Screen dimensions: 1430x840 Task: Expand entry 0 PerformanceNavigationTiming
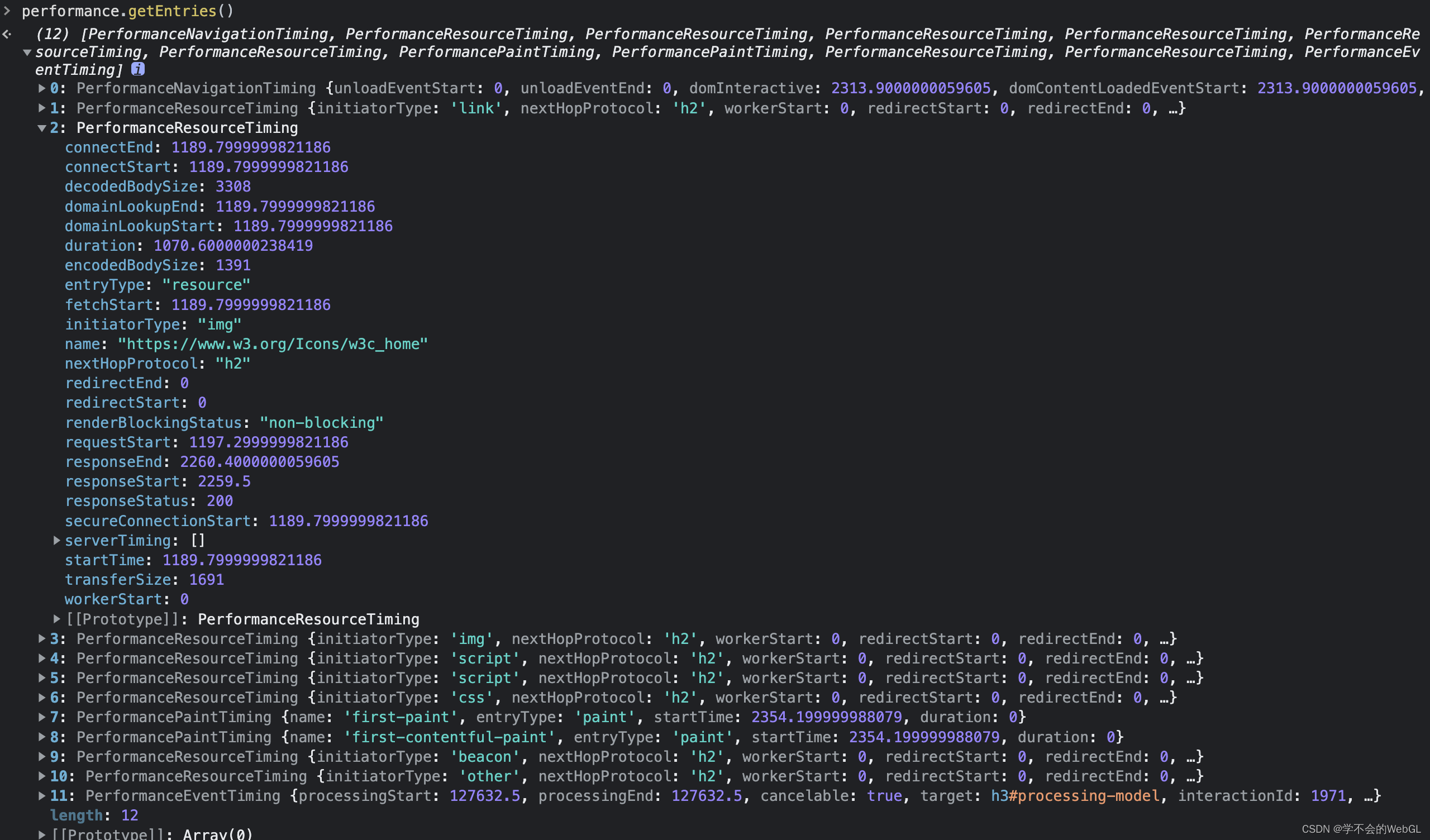click(x=42, y=88)
